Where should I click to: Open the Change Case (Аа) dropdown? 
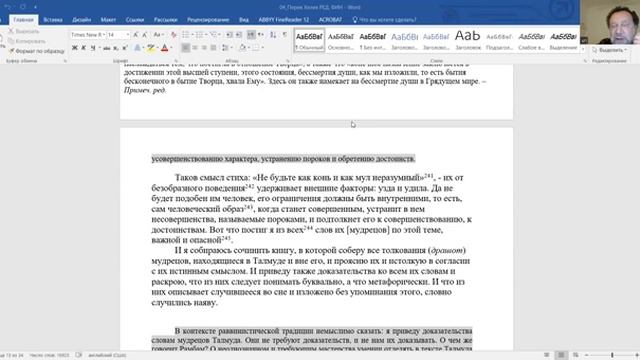click(x=158, y=35)
